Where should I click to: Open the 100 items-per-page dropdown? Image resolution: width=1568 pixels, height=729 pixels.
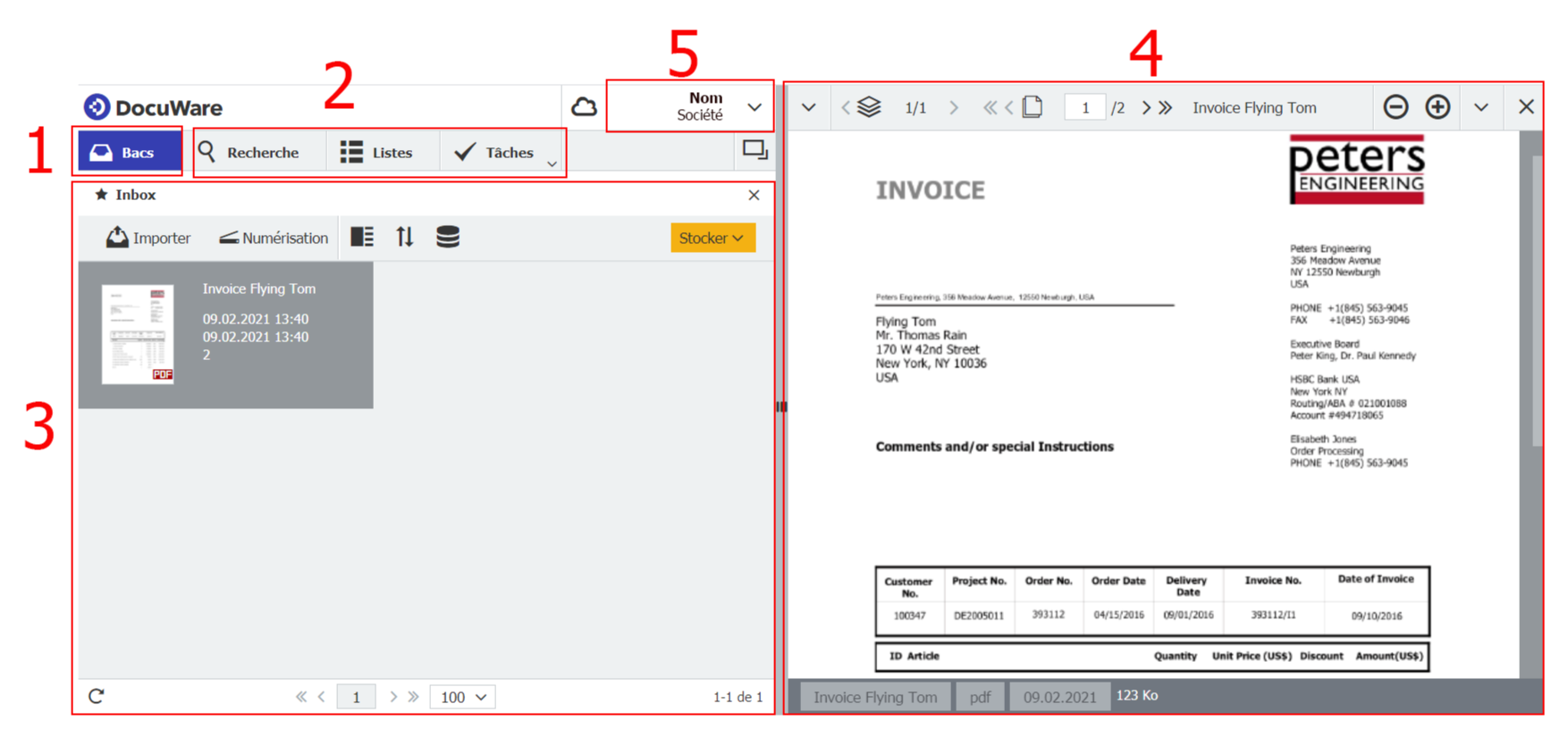coord(462,697)
